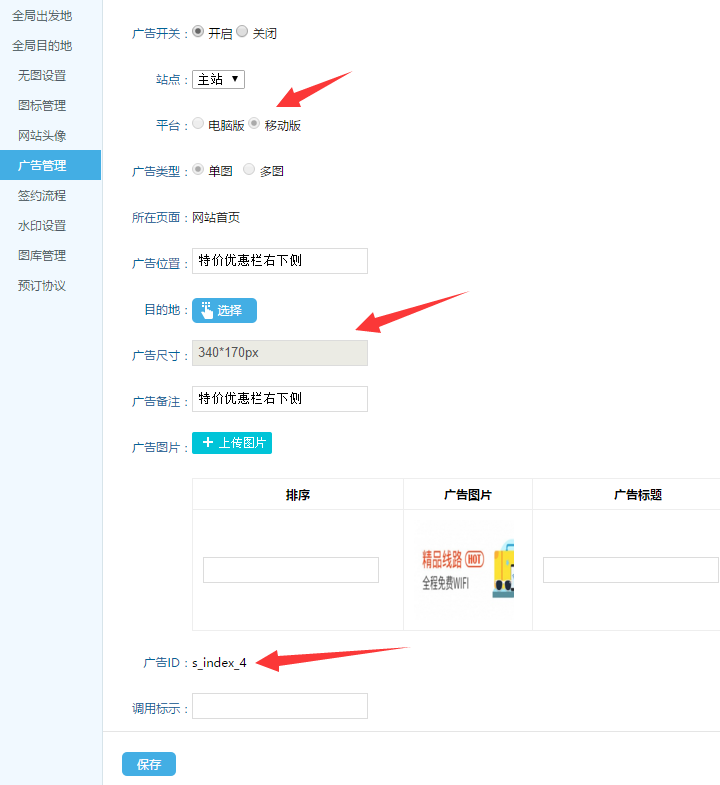Click the 广告标题 title input box
This screenshot has height=785, width=720.
pos(630,570)
